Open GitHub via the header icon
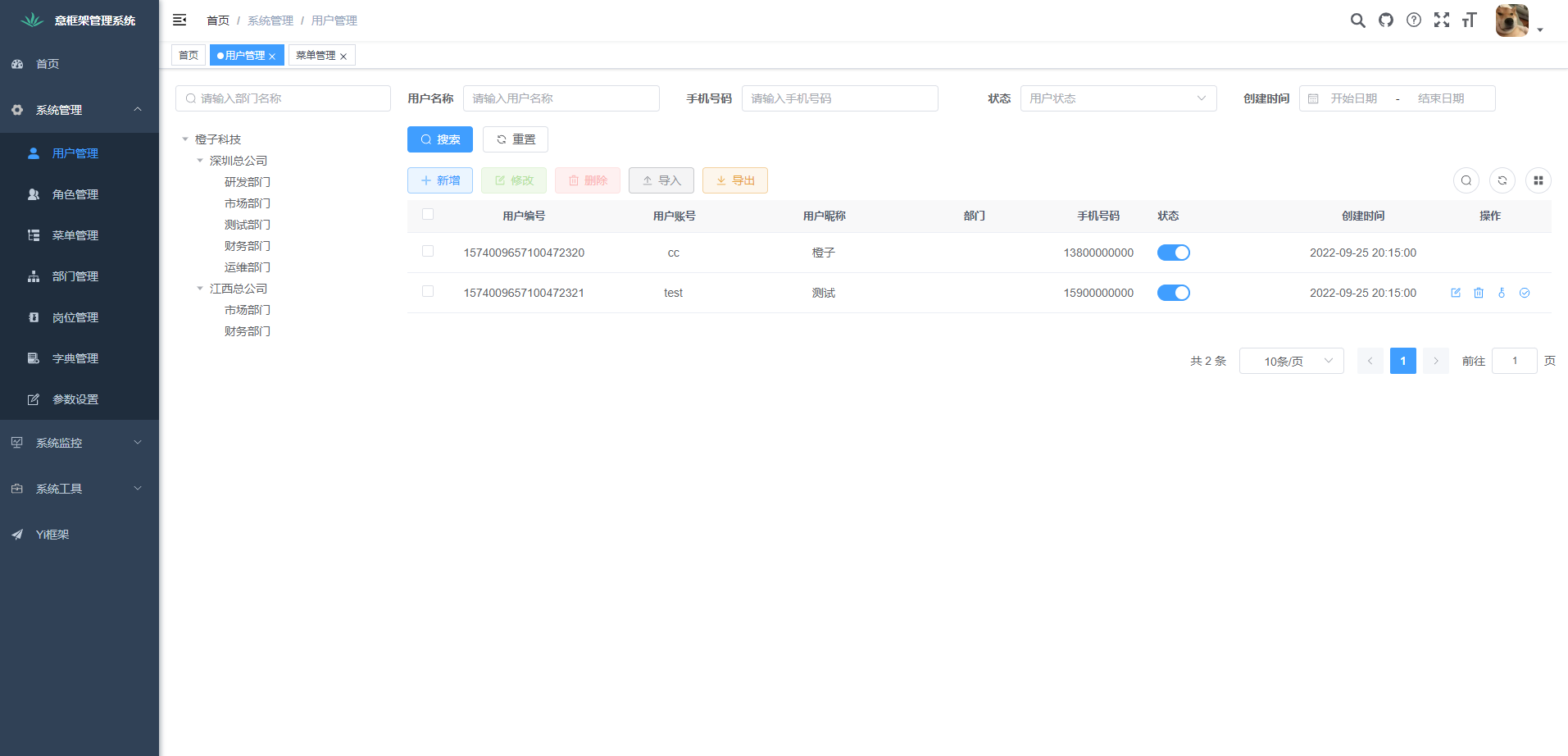The height and width of the screenshot is (756, 1568). tap(1386, 20)
